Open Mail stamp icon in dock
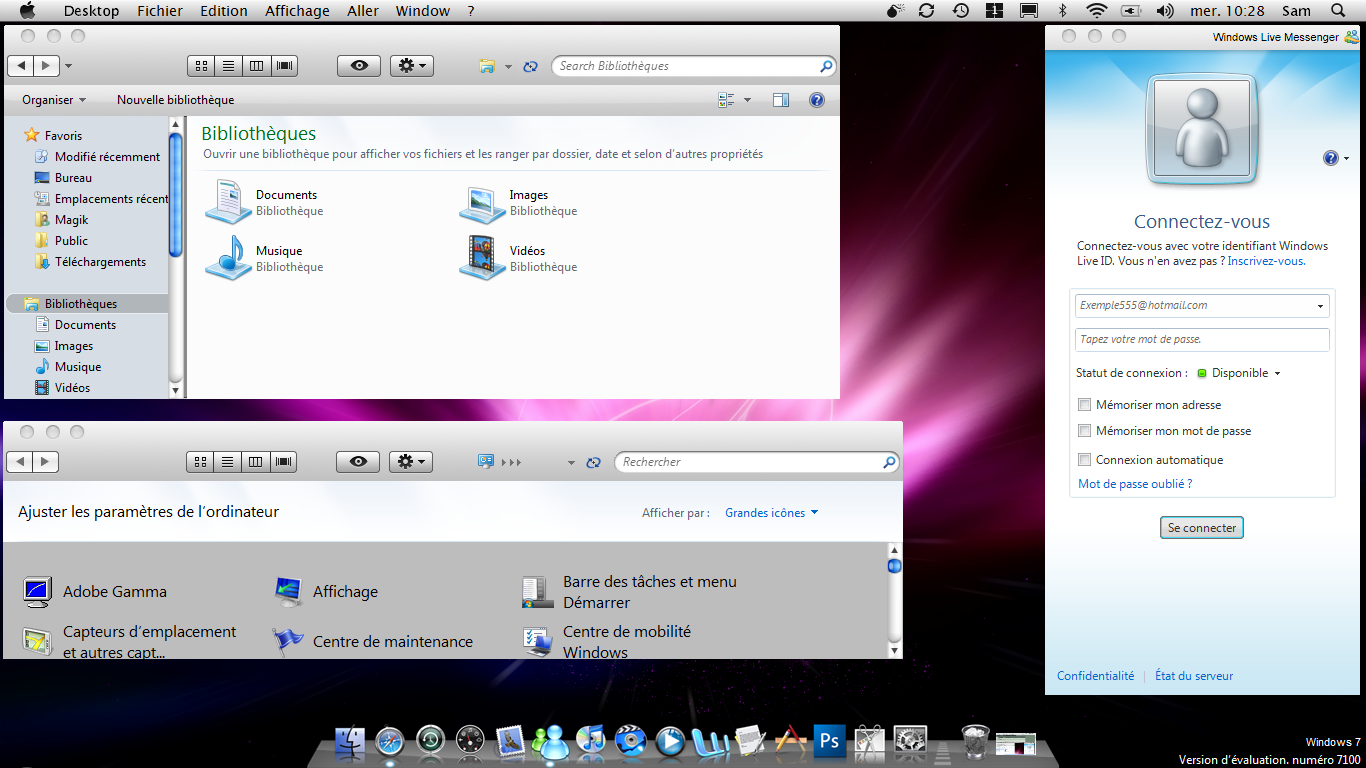 click(510, 741)
